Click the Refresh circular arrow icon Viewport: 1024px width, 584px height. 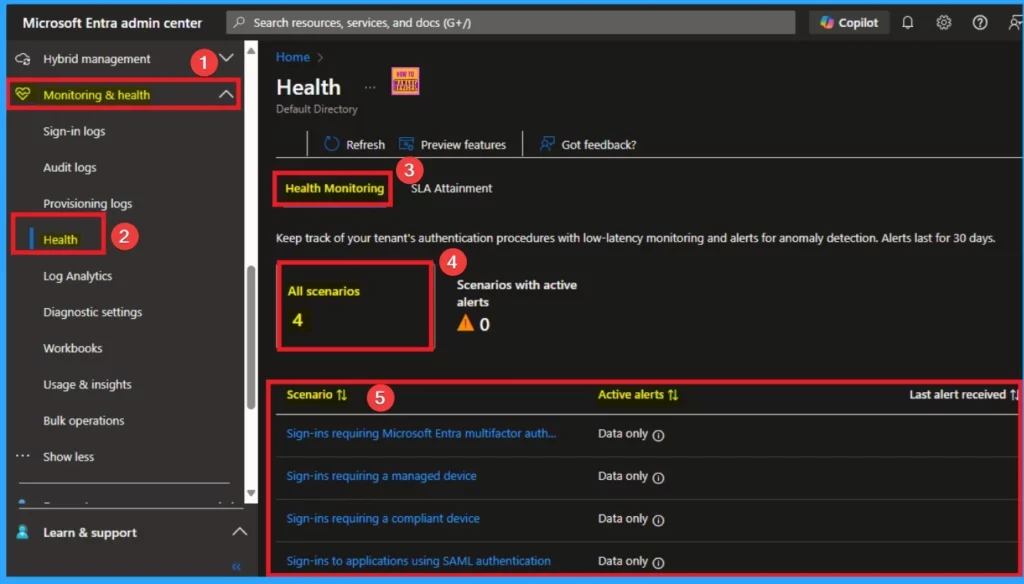pos(332,144)
